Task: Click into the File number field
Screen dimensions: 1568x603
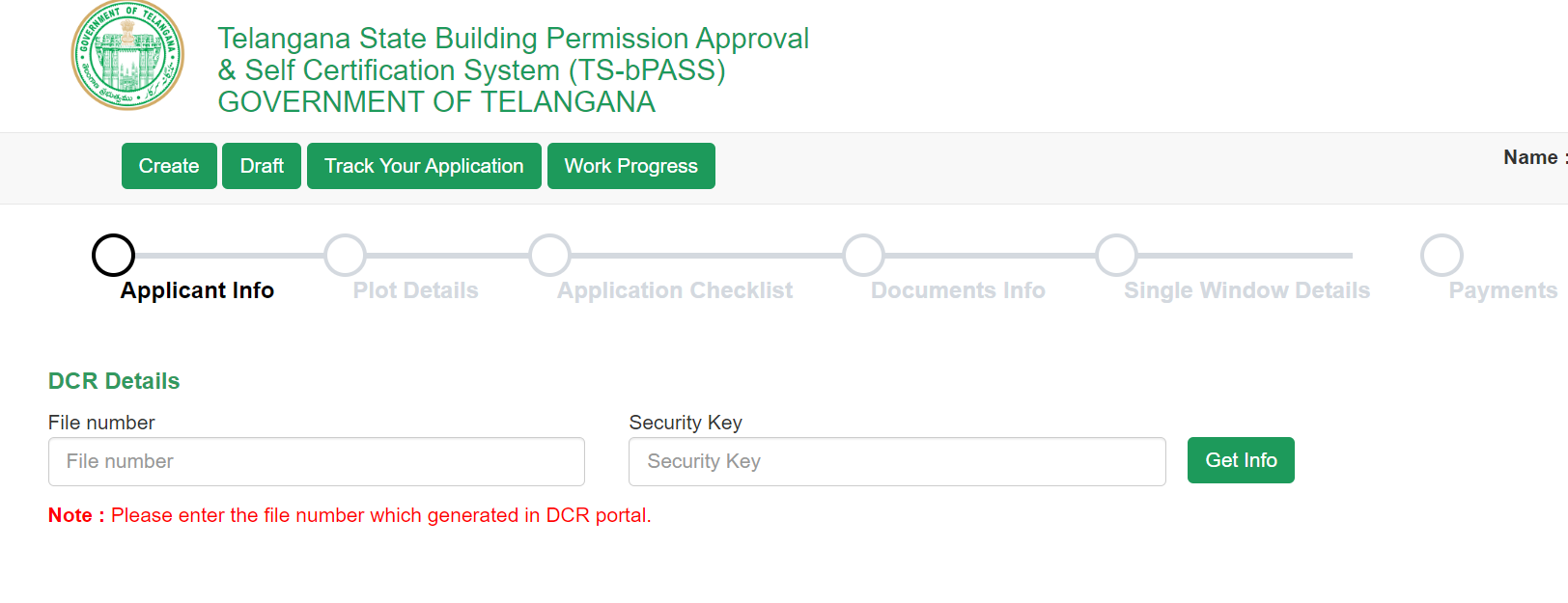Action: pos(316,461)
